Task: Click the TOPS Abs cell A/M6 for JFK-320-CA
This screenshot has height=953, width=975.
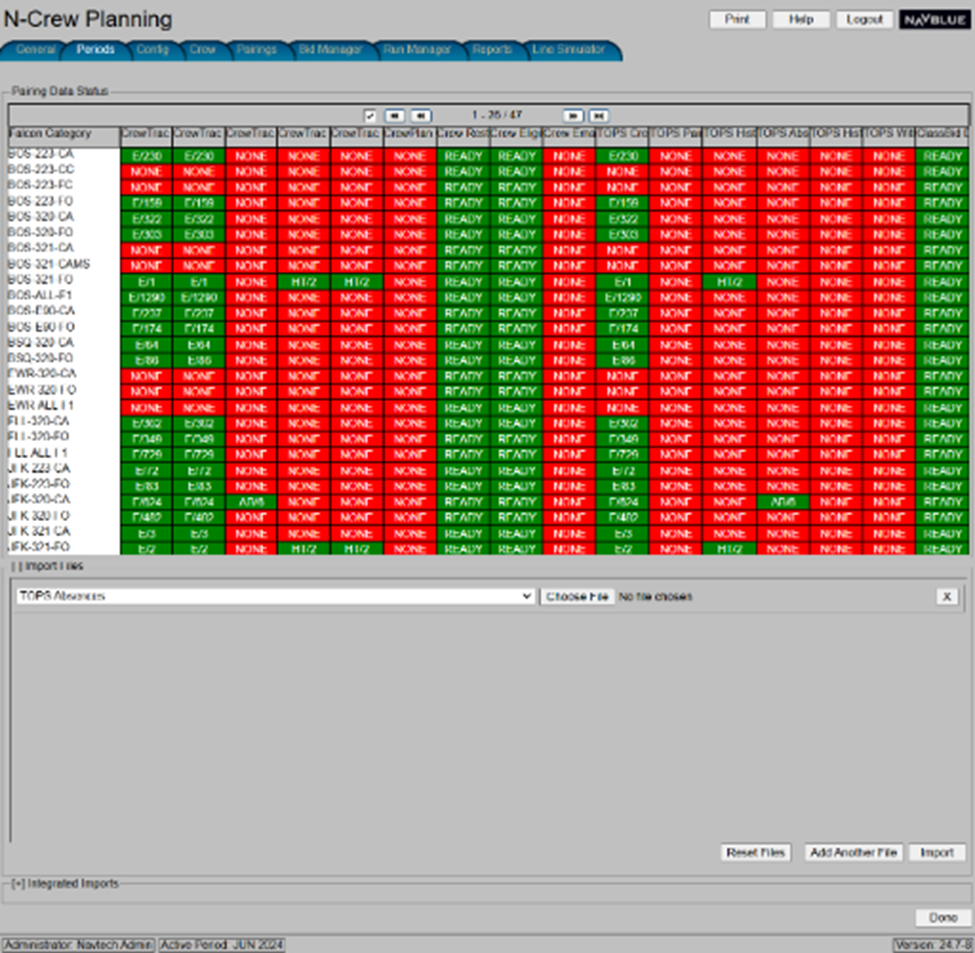Action: [x=783, y=502]
